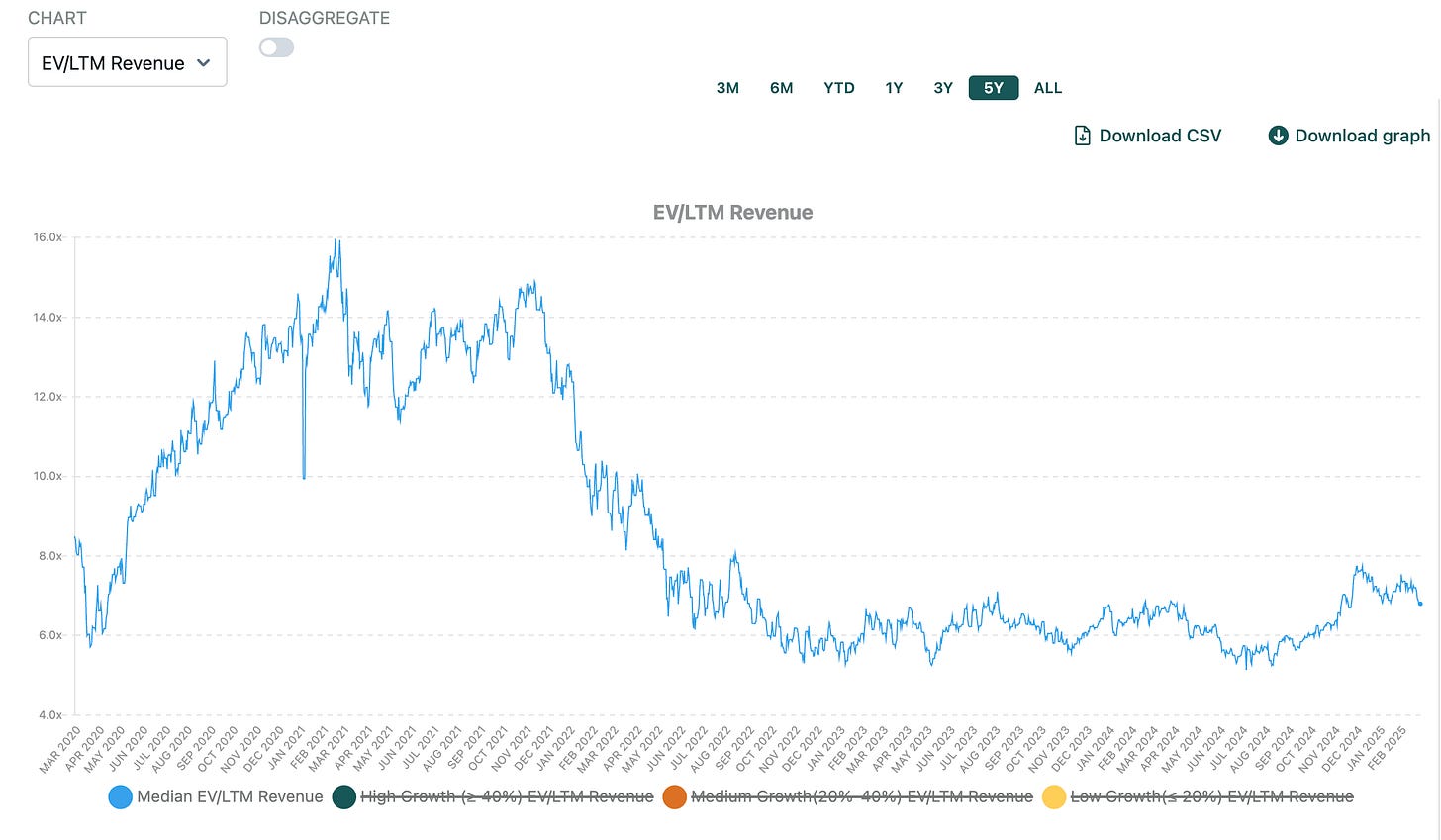Click the Download graph arrow icon

pos(1278,136)
